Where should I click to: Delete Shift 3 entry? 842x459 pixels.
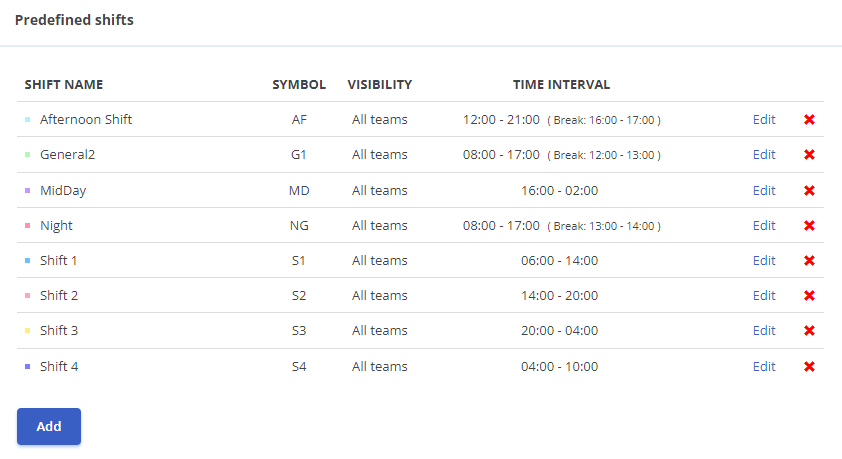pyautogui.click(x=809, y=331)
